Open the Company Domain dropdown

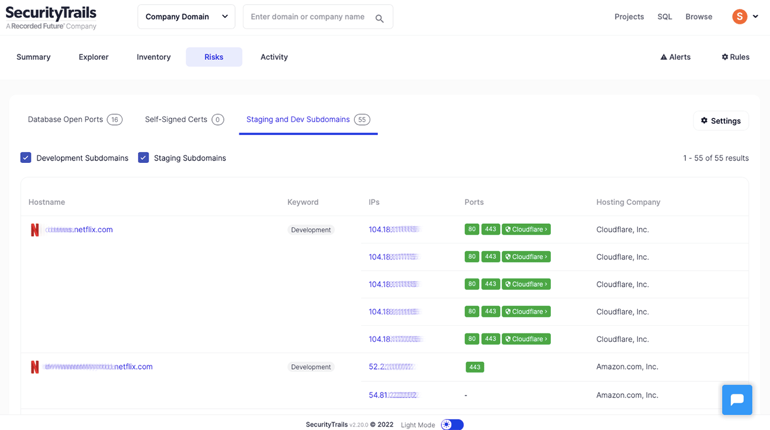(186, 17)
